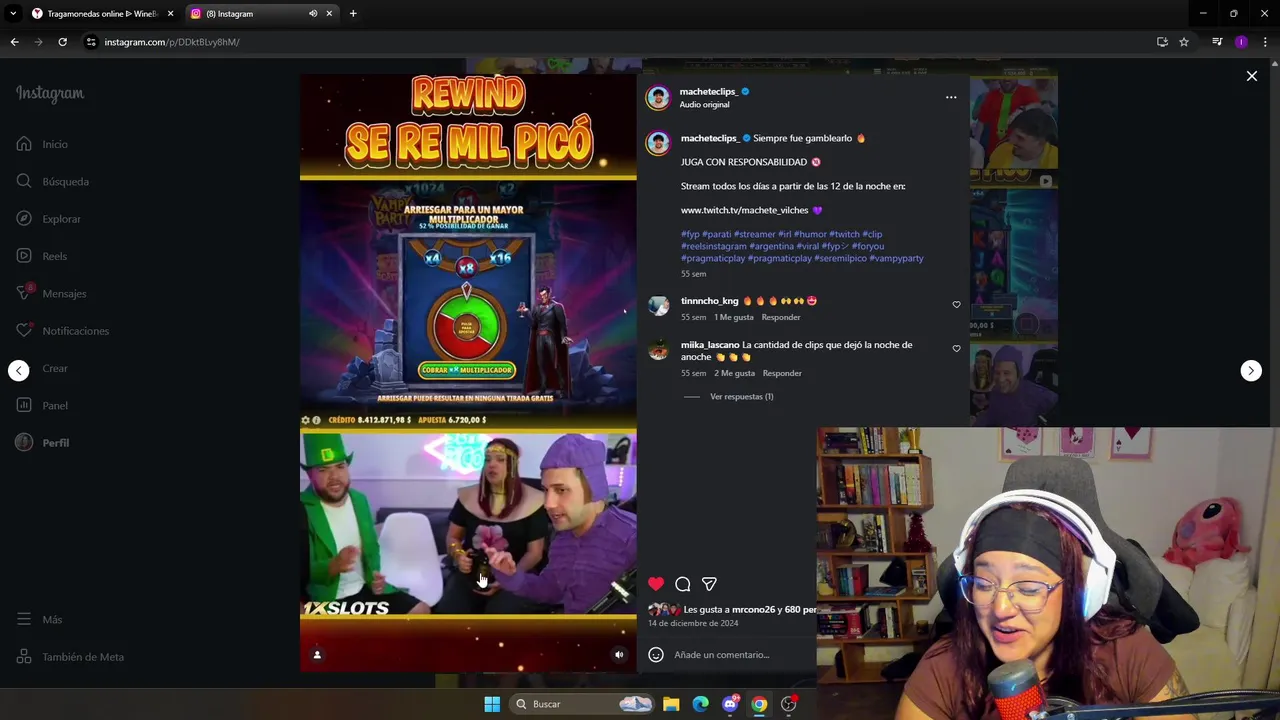Image resolution: width=1280 pixels, height=720 pixels.
Task: Expand Ver respuestas (1)
Action: point(741,397)
